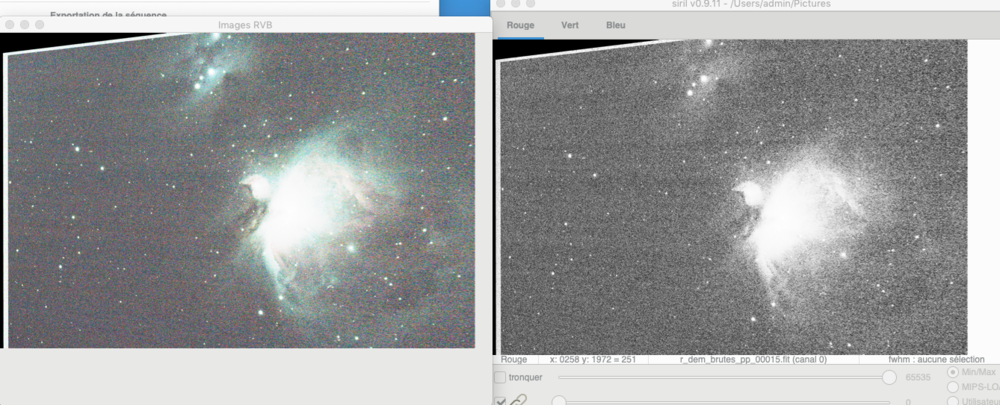
Task: Click the siril v0.9.11 window title
Action: click(x=751, y=4)
